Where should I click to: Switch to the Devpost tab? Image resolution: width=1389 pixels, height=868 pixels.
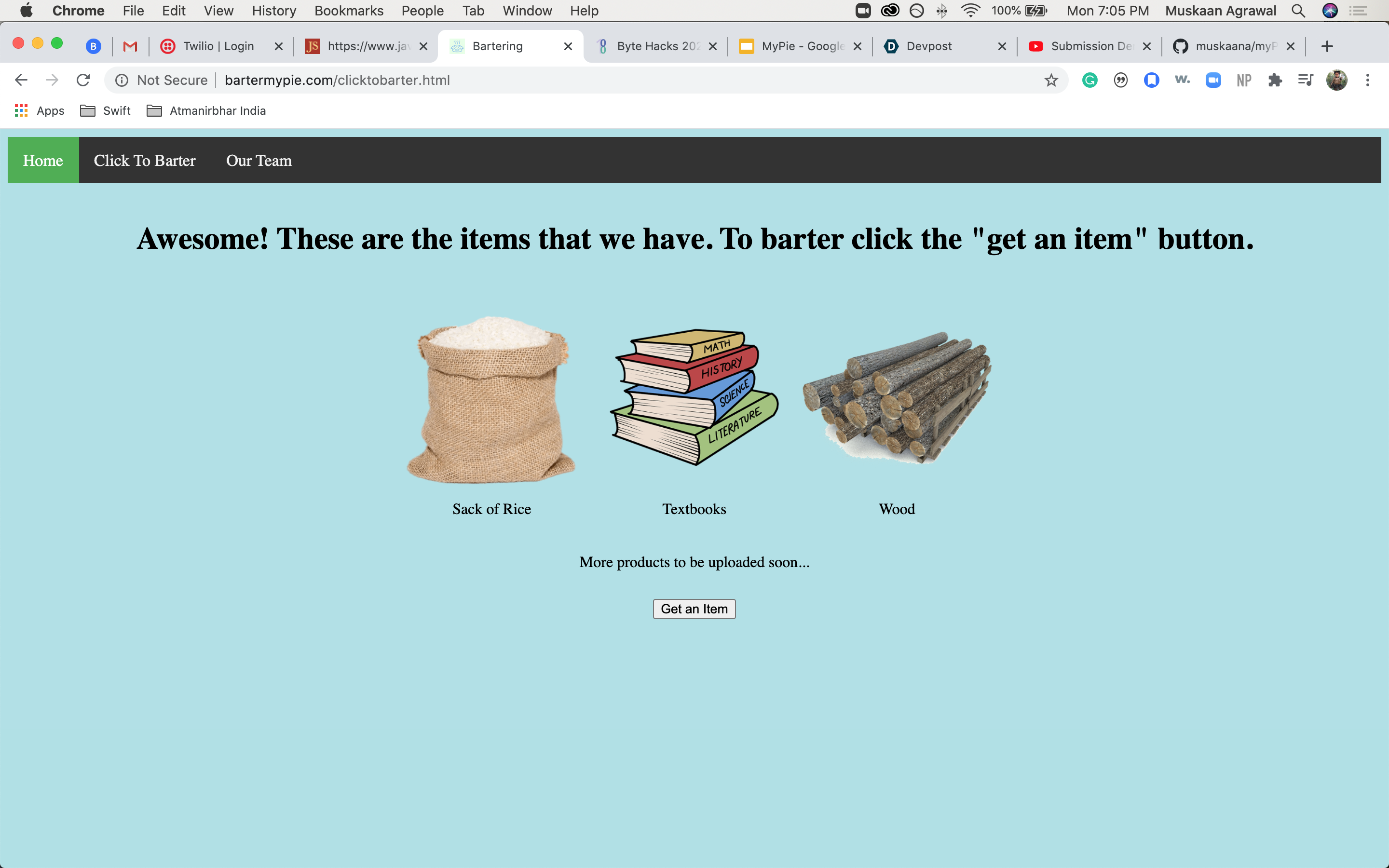(928, 46)
